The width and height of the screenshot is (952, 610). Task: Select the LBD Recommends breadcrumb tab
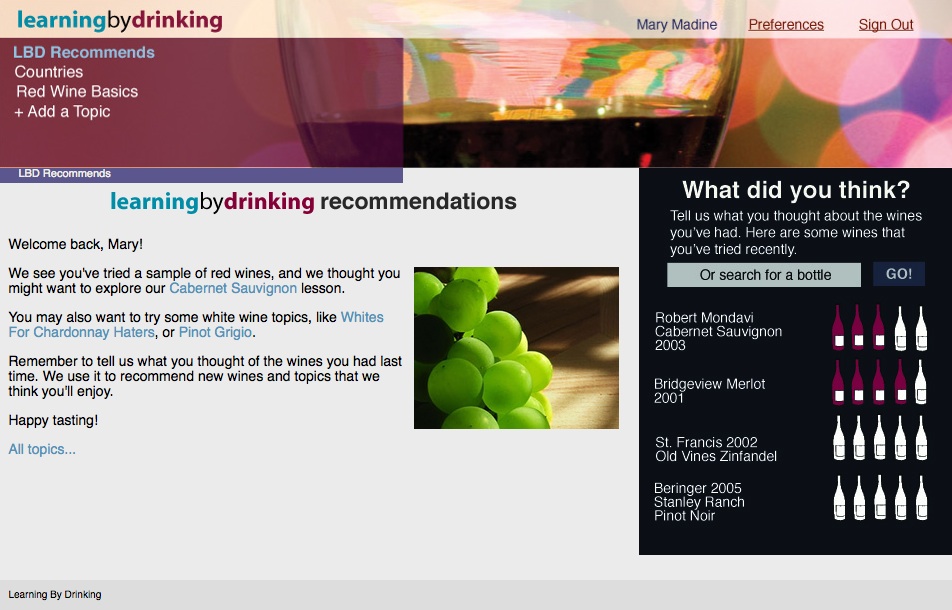coord(64,174)
